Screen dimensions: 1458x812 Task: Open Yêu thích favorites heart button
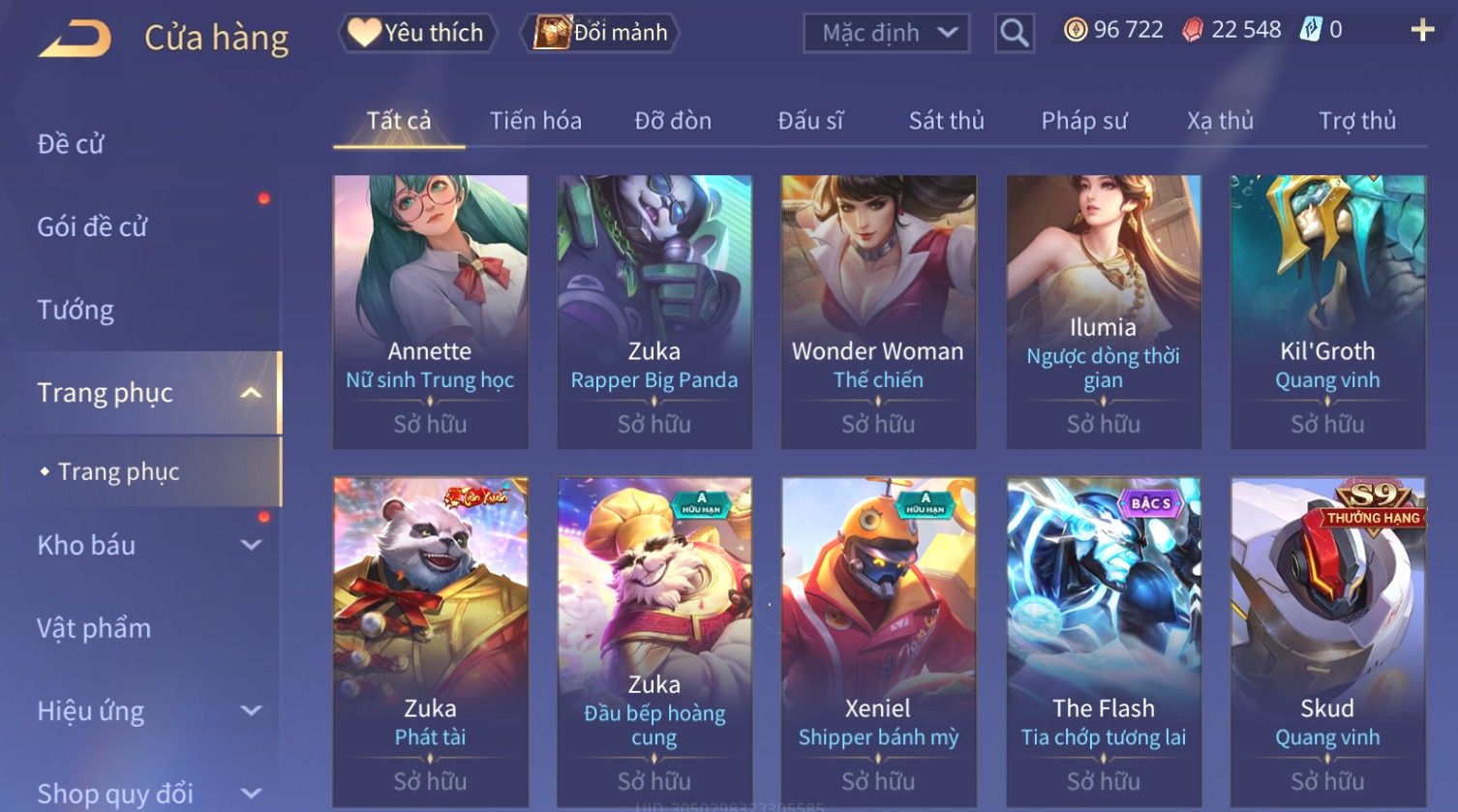click(x=416, y=33)
